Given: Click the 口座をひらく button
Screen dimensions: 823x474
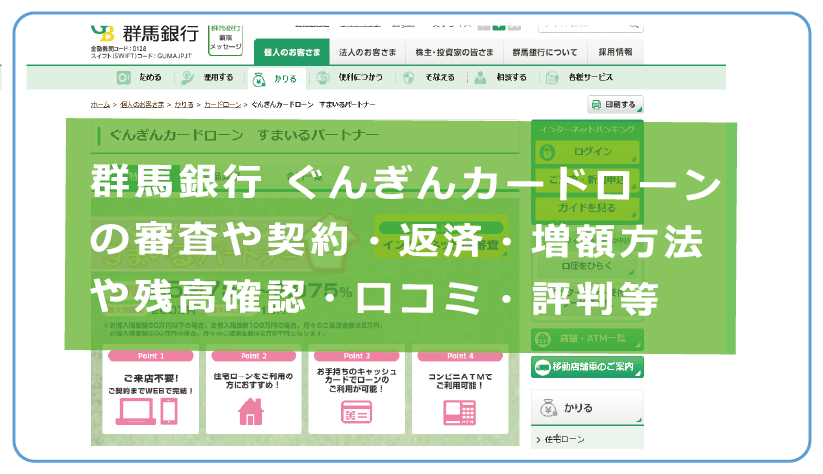Looking at the screenshot, I should pos(587,266).
